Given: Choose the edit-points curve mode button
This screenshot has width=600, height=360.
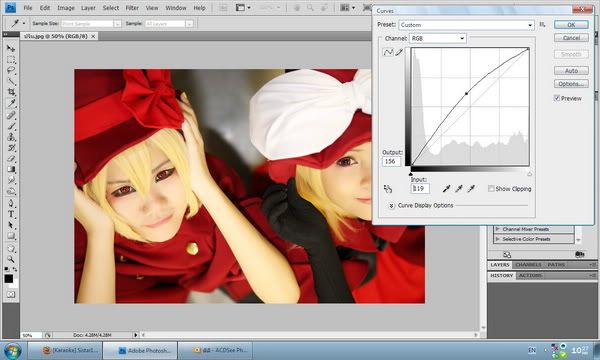Looking at the screenshot, I should (388, 52).
